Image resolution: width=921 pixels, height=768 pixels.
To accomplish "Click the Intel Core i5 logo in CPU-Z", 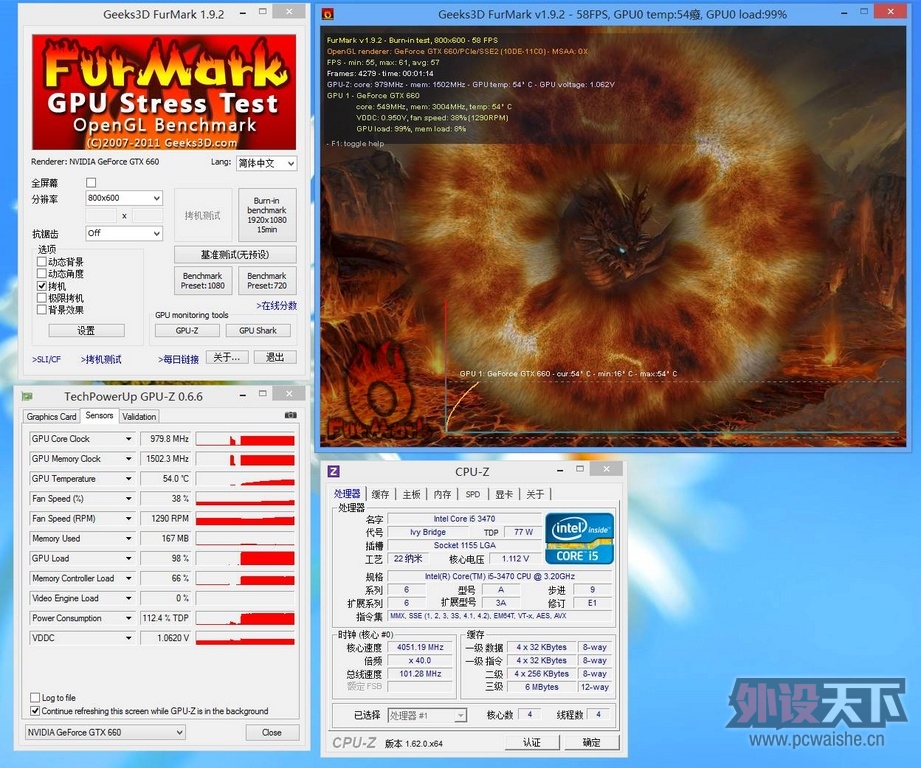I will coord(579,538).
